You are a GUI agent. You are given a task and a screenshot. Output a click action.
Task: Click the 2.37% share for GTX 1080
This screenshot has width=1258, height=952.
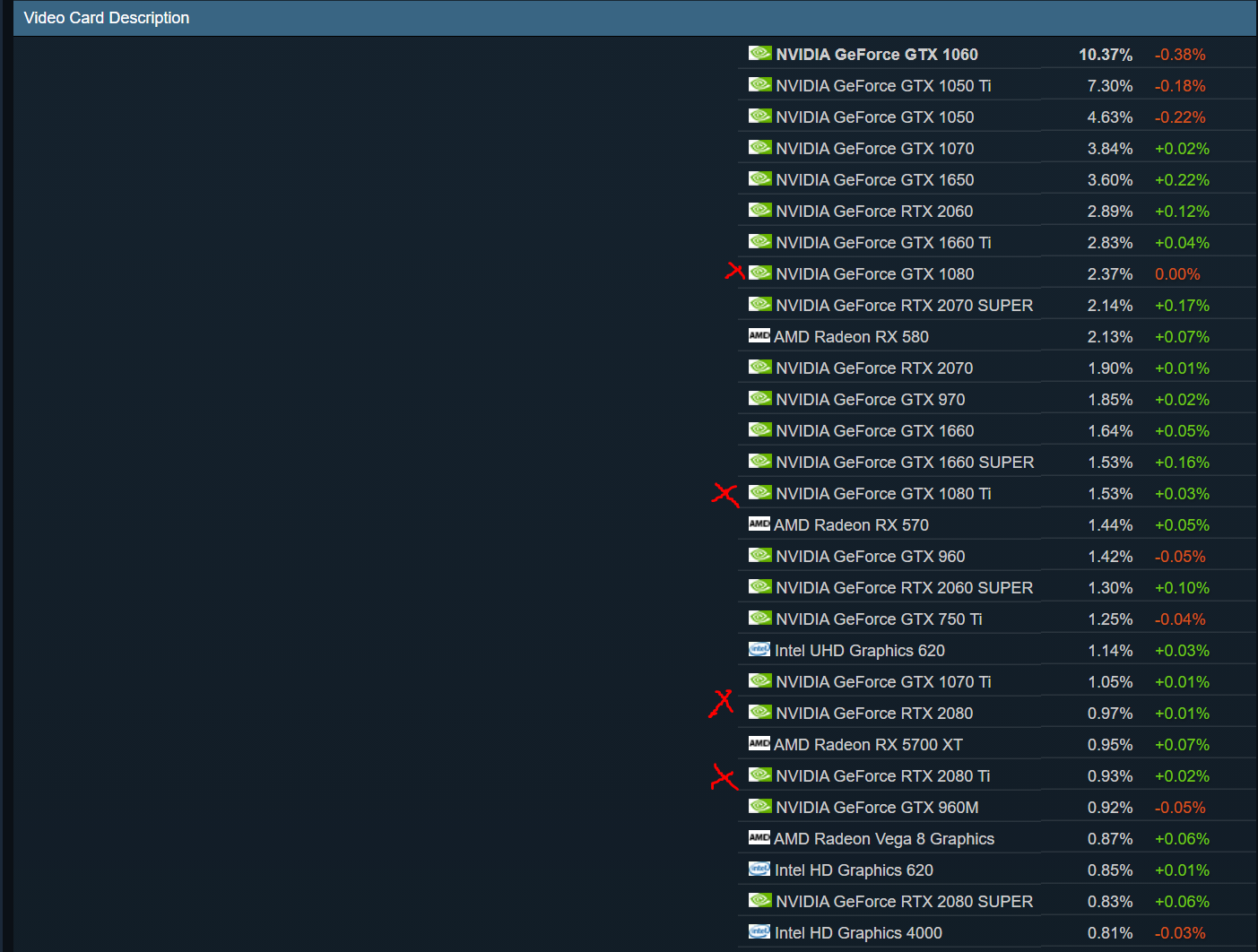pos(1110,274)
